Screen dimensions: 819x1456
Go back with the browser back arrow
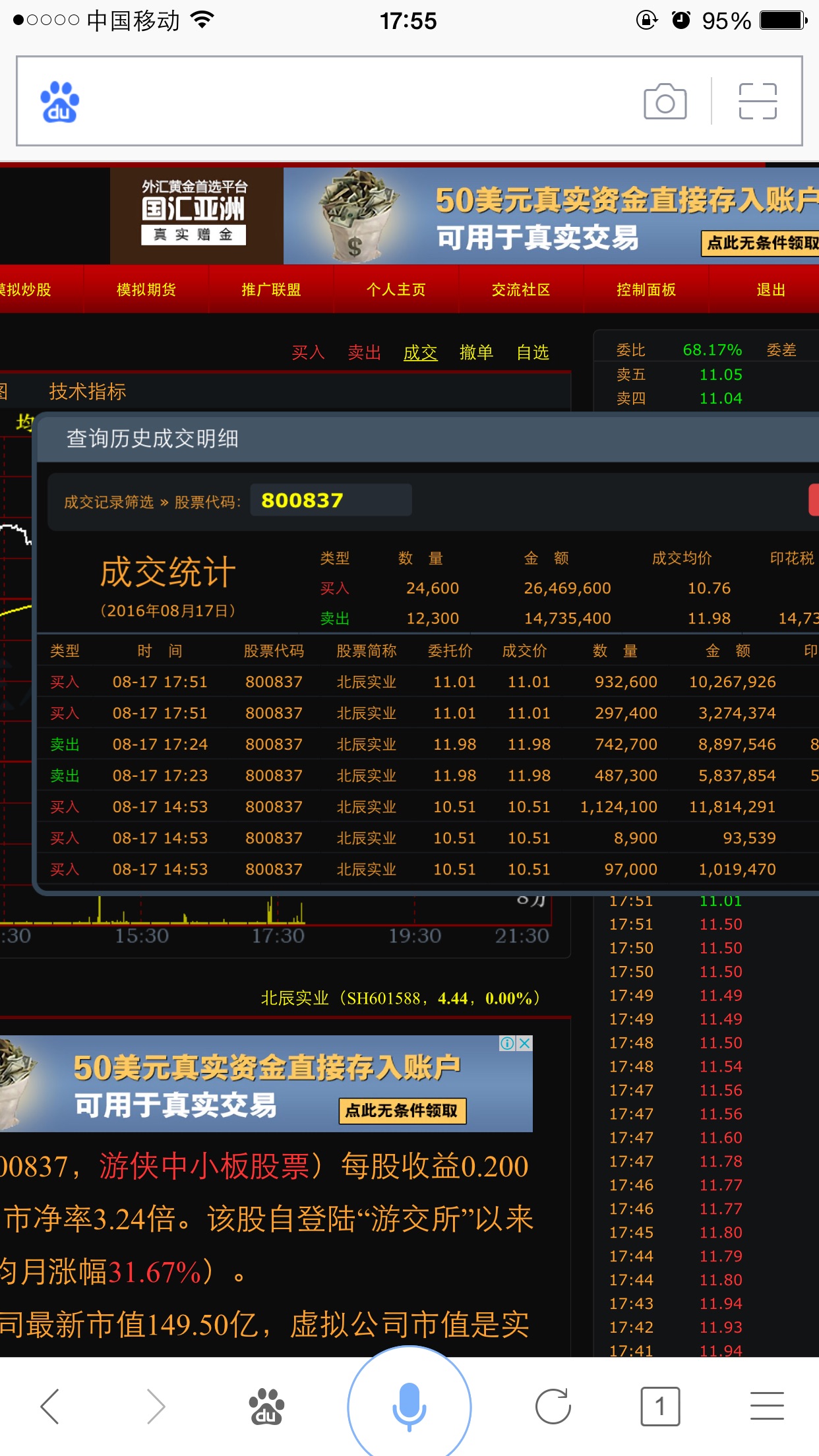click(x=51, y=1406)
